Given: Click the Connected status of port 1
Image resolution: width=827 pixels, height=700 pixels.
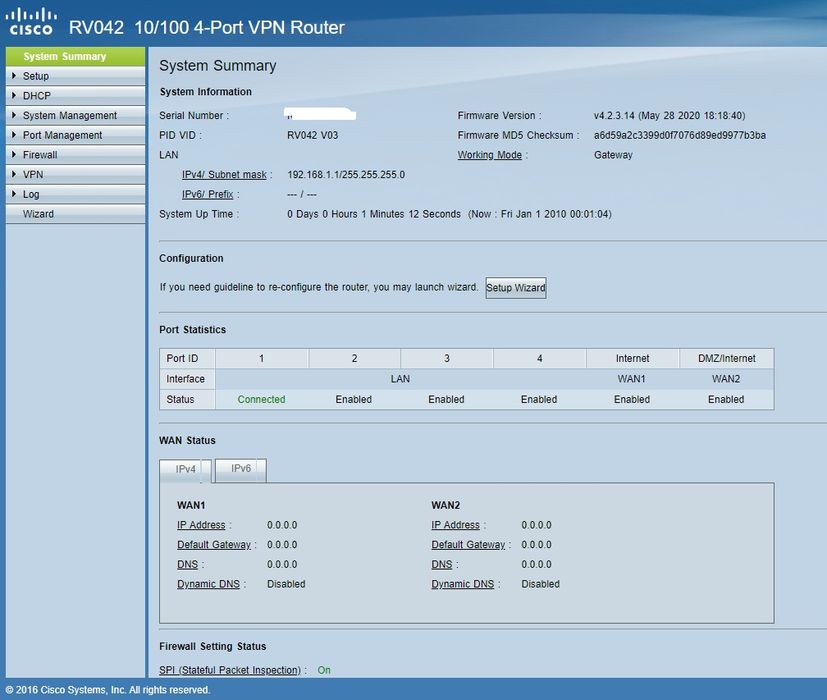Looking at the screenshot, I should coord(261,399).
